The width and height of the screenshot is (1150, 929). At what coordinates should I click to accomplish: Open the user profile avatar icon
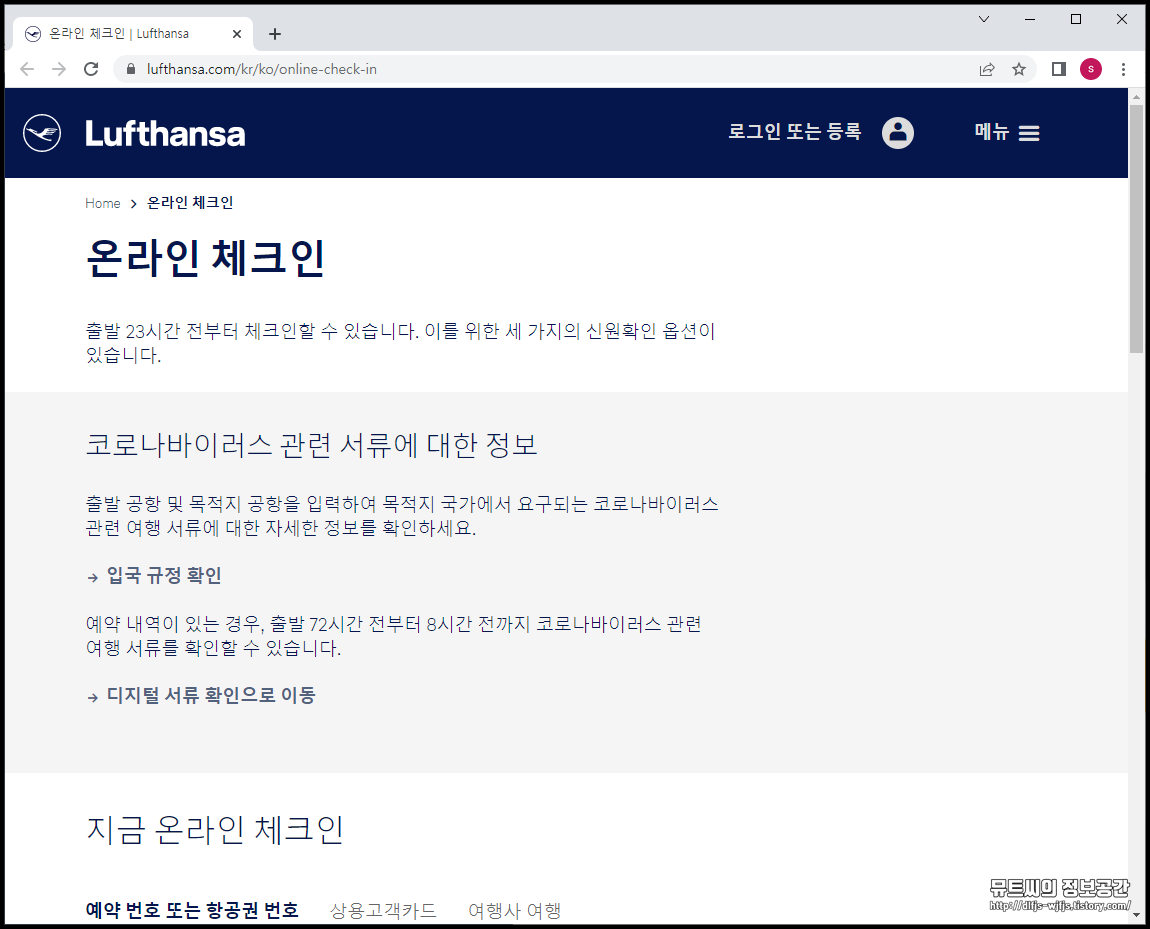(x=898, y=133)
